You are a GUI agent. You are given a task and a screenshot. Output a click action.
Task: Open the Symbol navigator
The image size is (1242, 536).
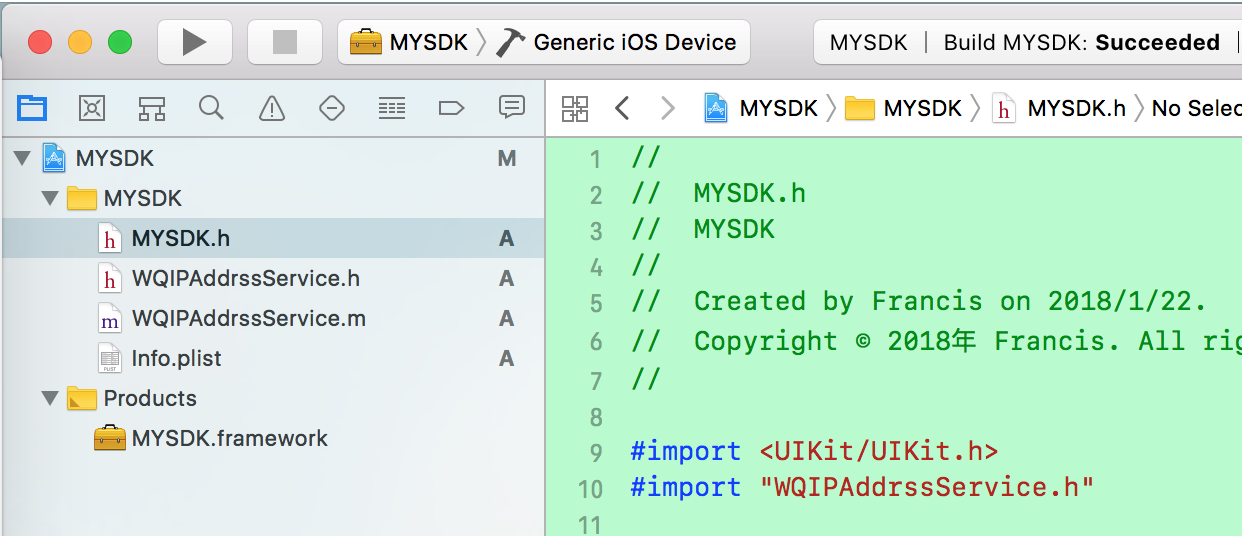pyautogui.click(x=152, y=107)
